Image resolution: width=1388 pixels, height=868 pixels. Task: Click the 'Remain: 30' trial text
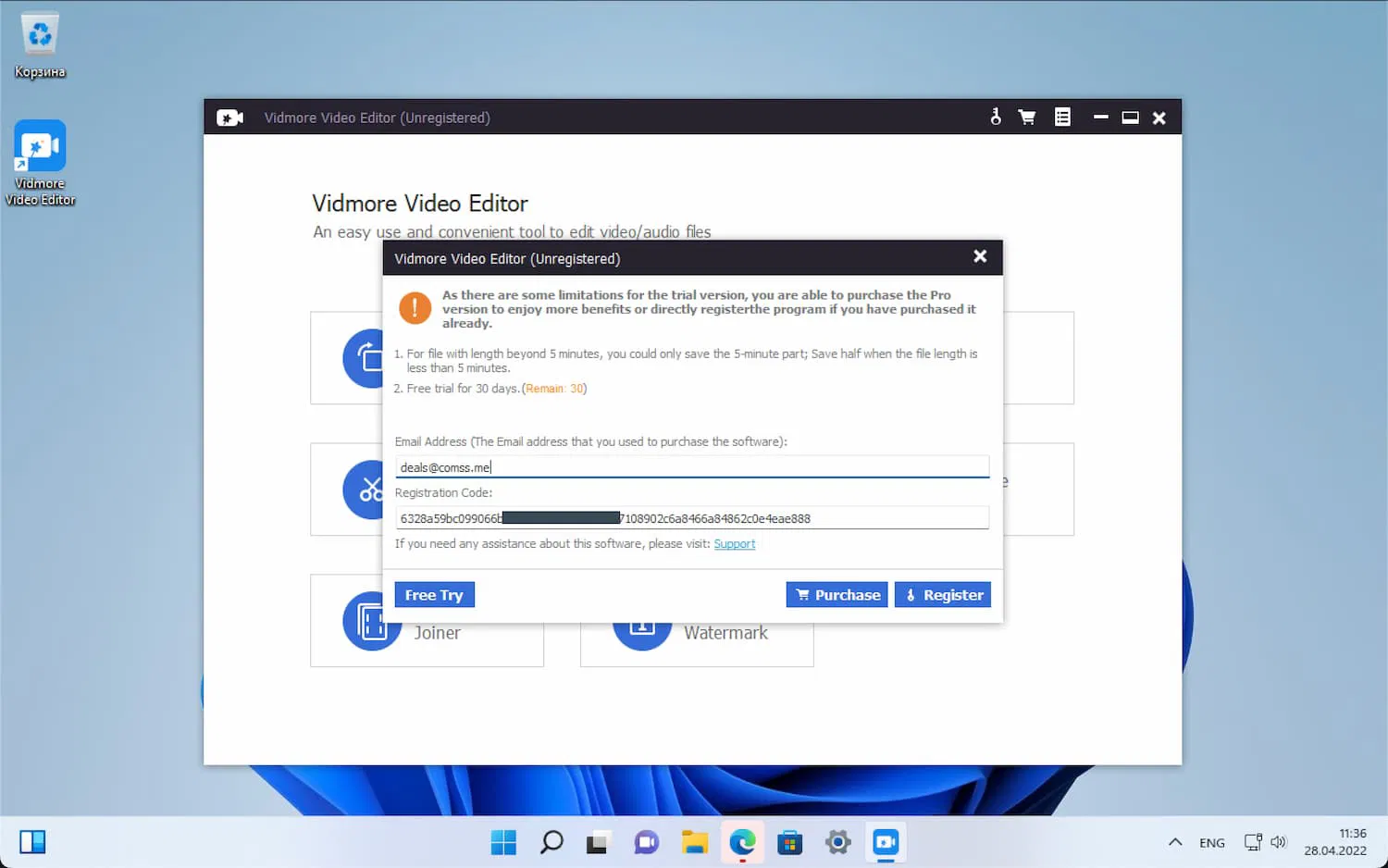(x=555, y=389)
